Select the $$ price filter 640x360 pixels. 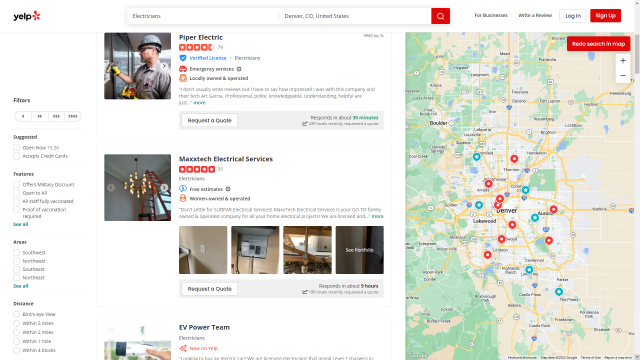[x=40, y=116]
